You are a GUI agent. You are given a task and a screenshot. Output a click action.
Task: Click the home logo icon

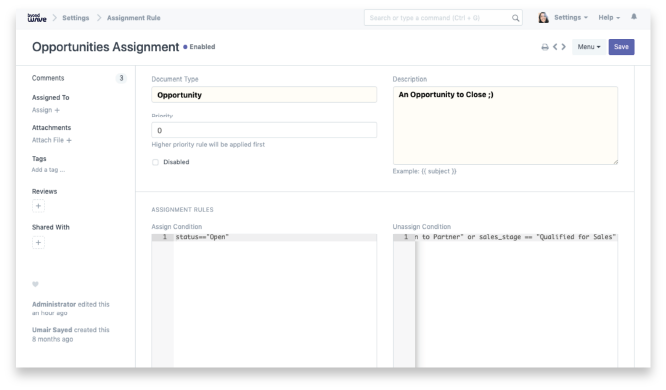37,18
